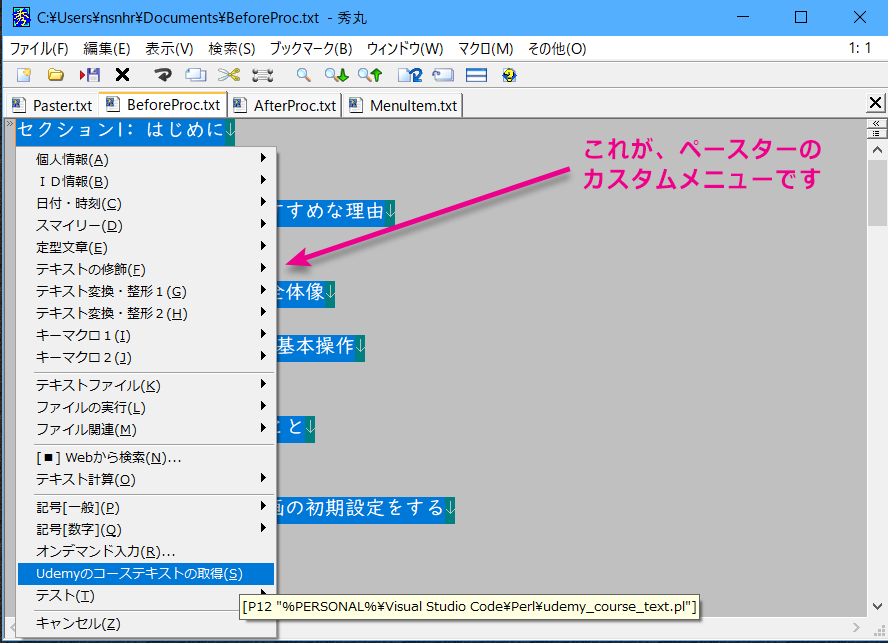Click the list icon above the scrollbar
888x643 pixels.
coord(876,133)
